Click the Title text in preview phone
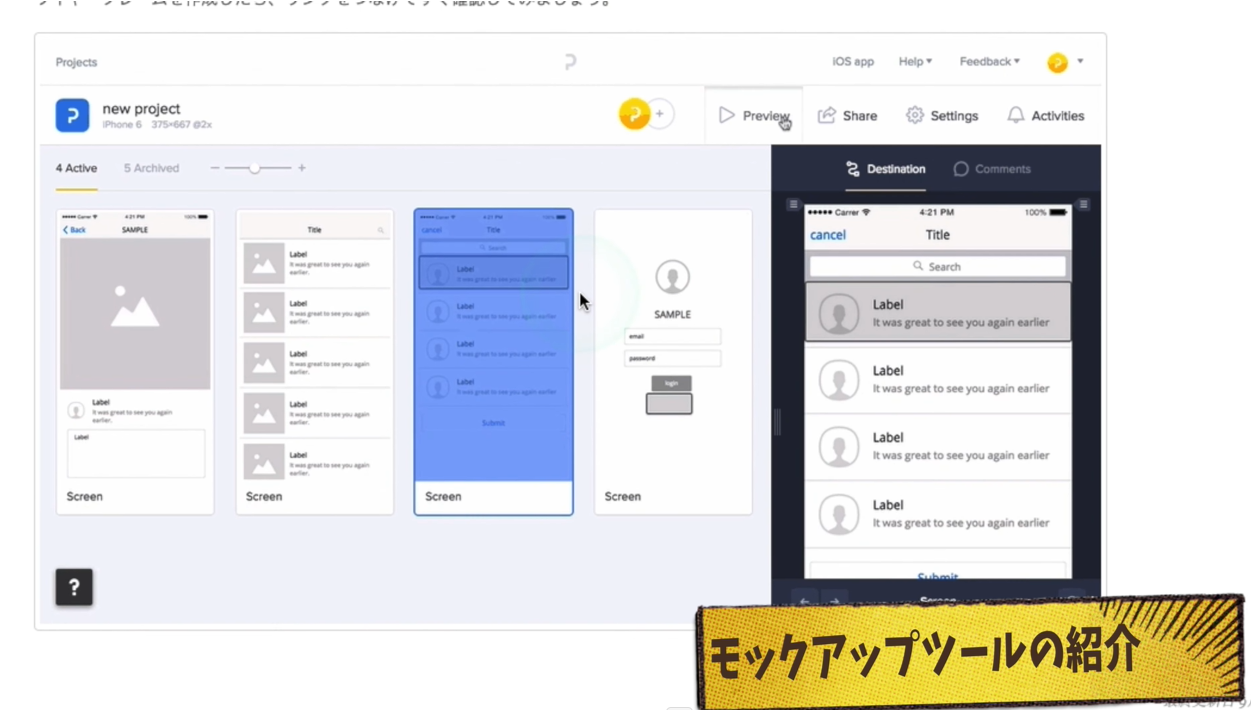1251x710 pixels. [938, 235]
